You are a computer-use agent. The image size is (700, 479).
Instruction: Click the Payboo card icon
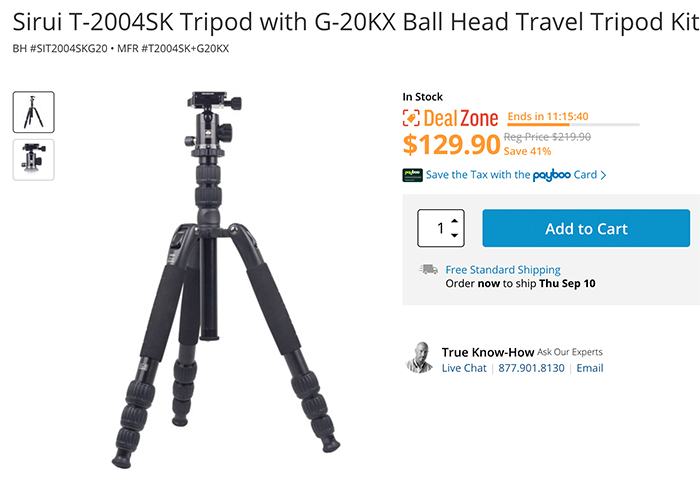click(412, 175)
